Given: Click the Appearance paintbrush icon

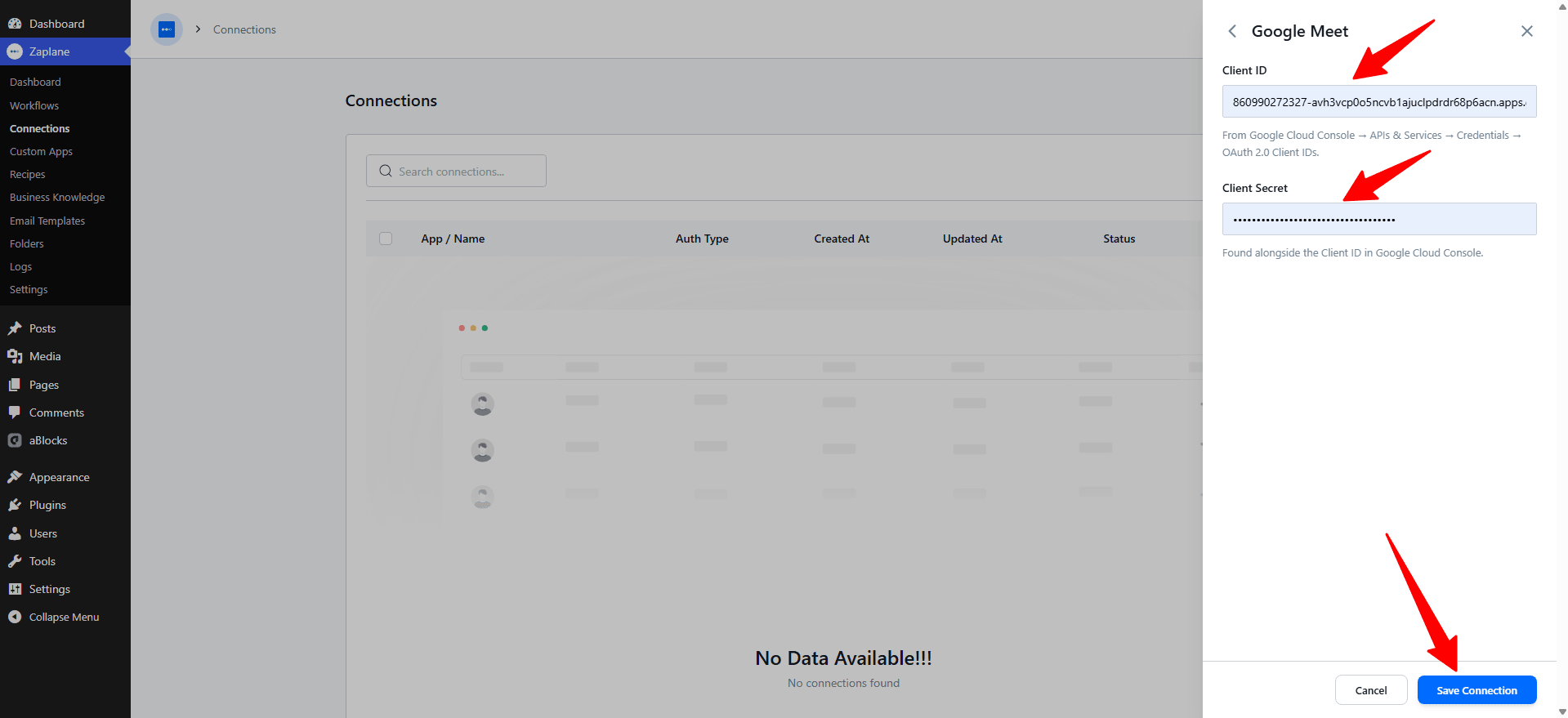Looking at the screenshot, I should (15, 477).
